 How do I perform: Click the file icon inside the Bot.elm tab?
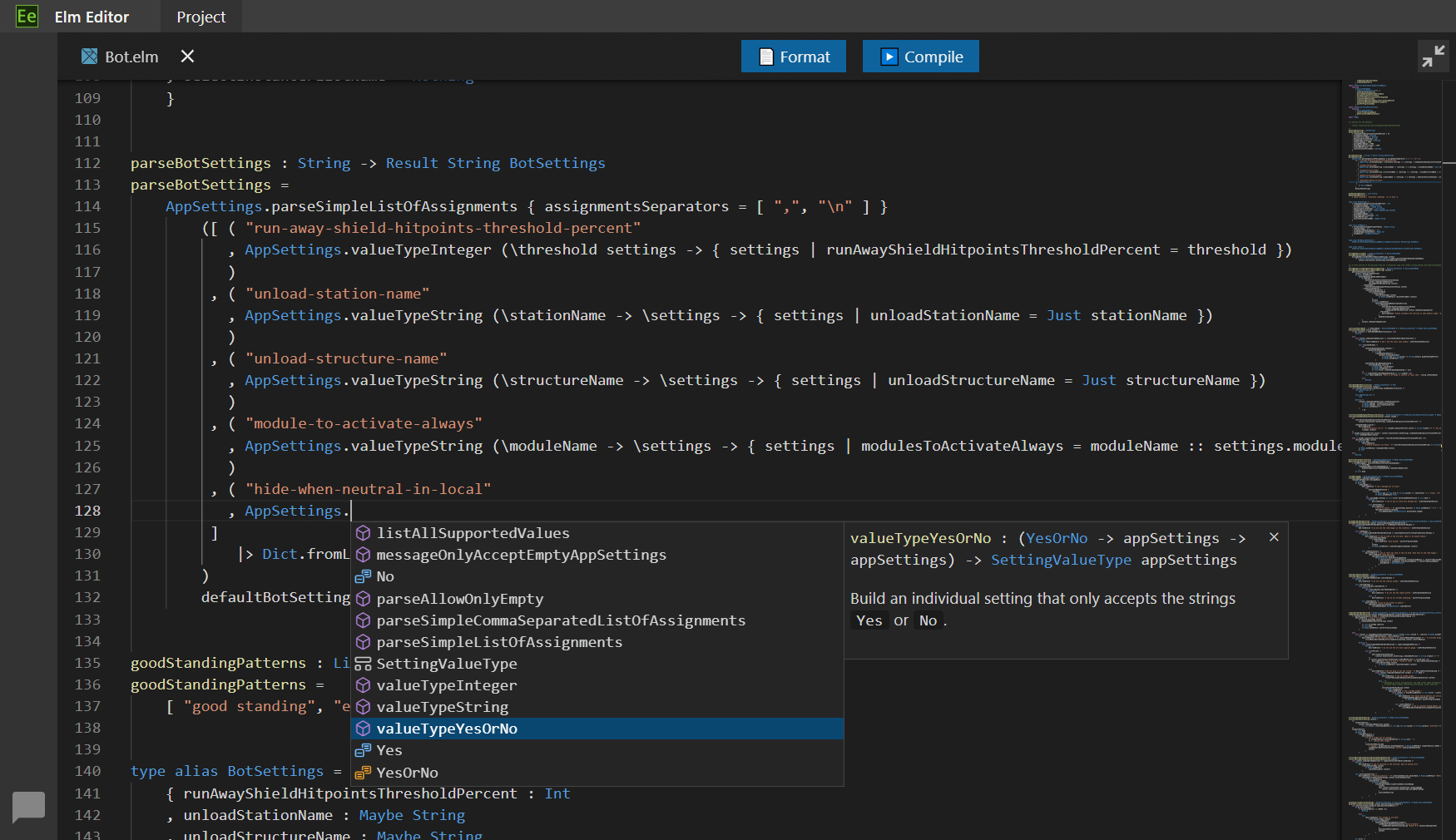point(89,56)
